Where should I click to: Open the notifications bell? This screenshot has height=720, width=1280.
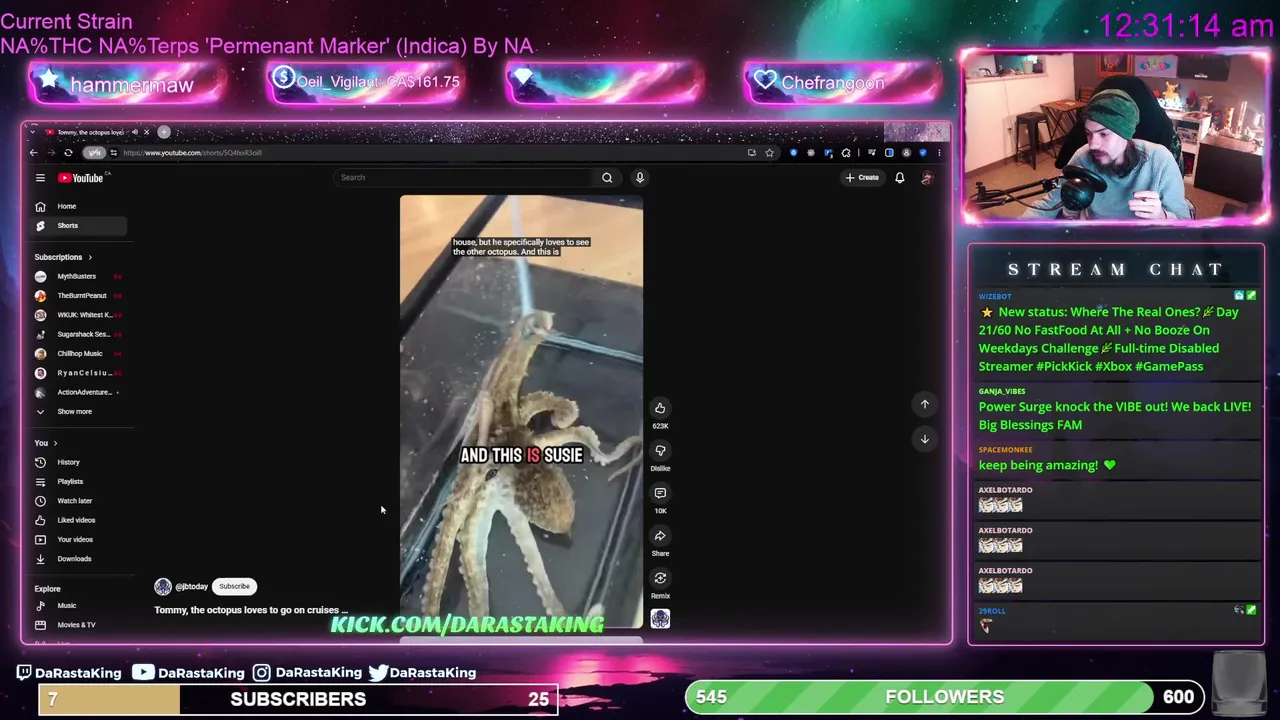coord(899,178)
